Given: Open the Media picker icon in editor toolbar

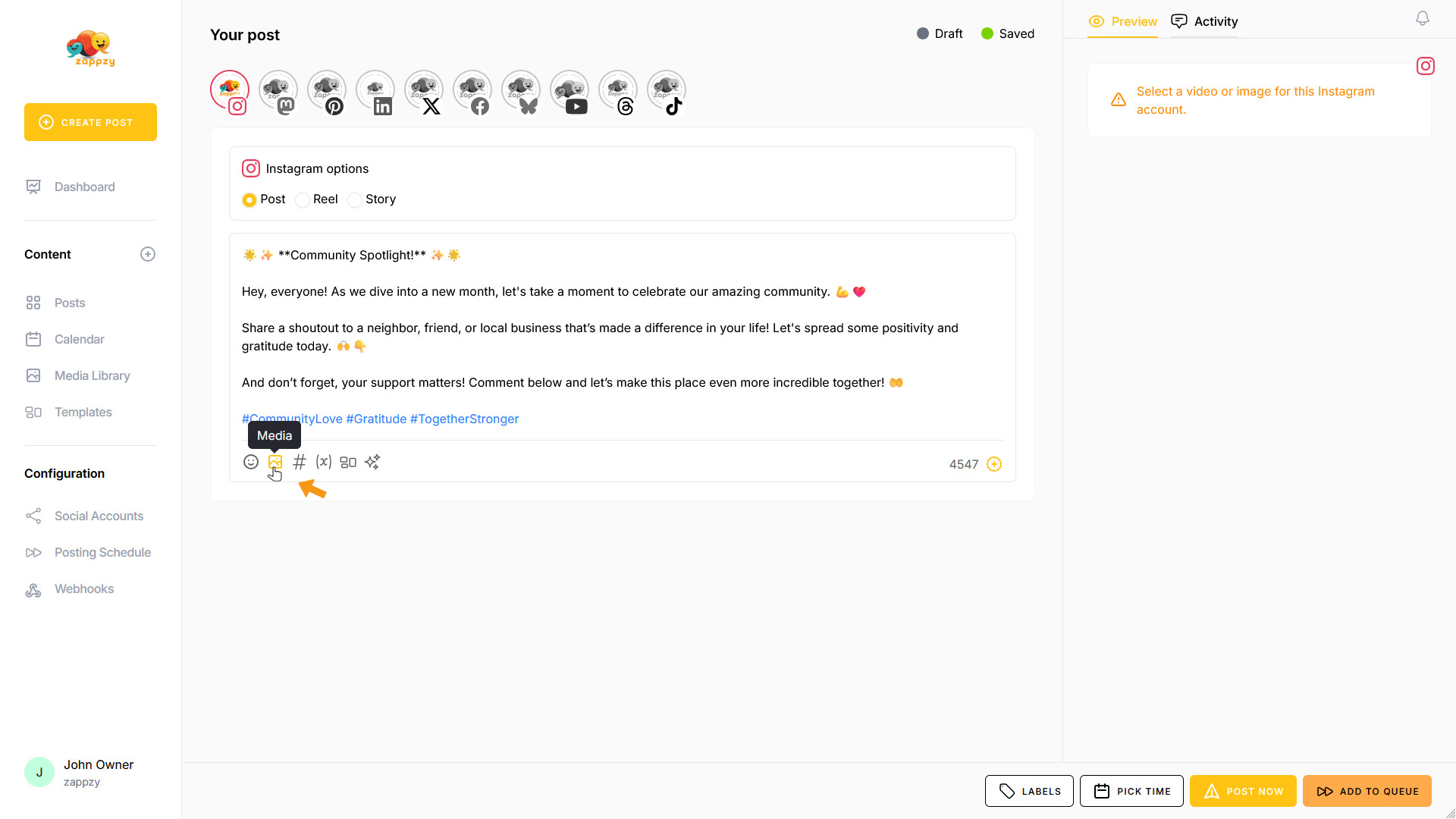Looking at the screenshot, I should pos(275,462).
